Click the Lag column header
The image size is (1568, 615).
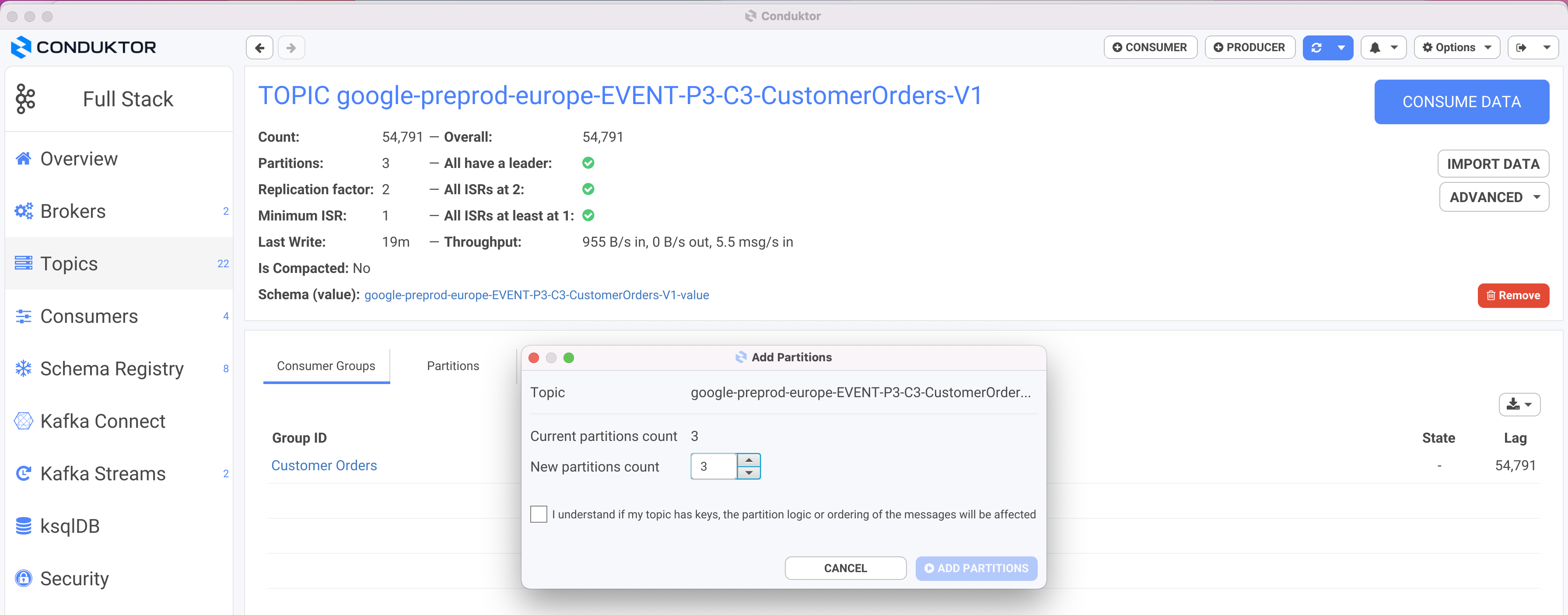[x=1515, y=438]
